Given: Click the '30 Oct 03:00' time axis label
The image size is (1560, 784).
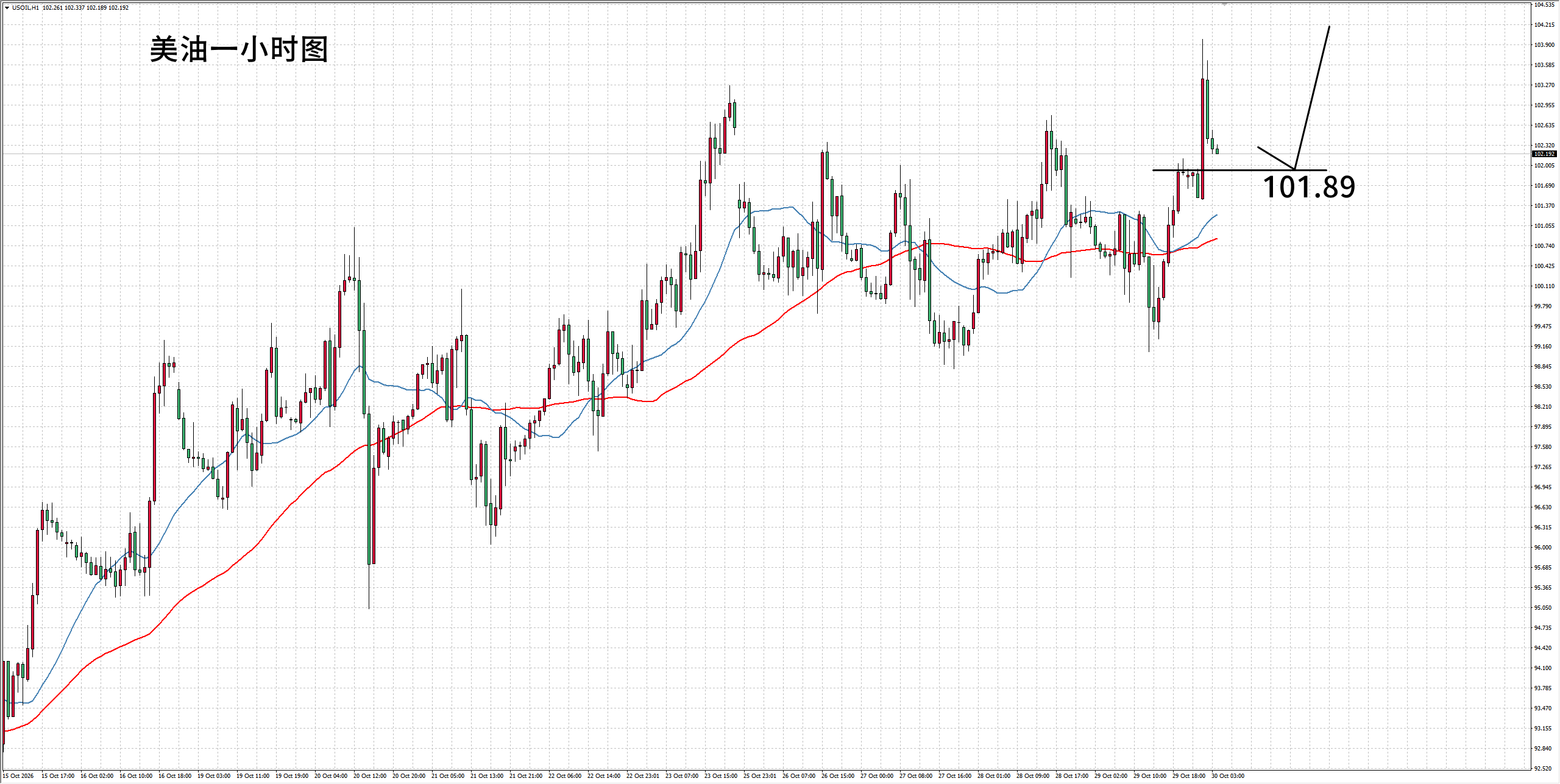Looking at the screenshot, I should [1228, 776].
